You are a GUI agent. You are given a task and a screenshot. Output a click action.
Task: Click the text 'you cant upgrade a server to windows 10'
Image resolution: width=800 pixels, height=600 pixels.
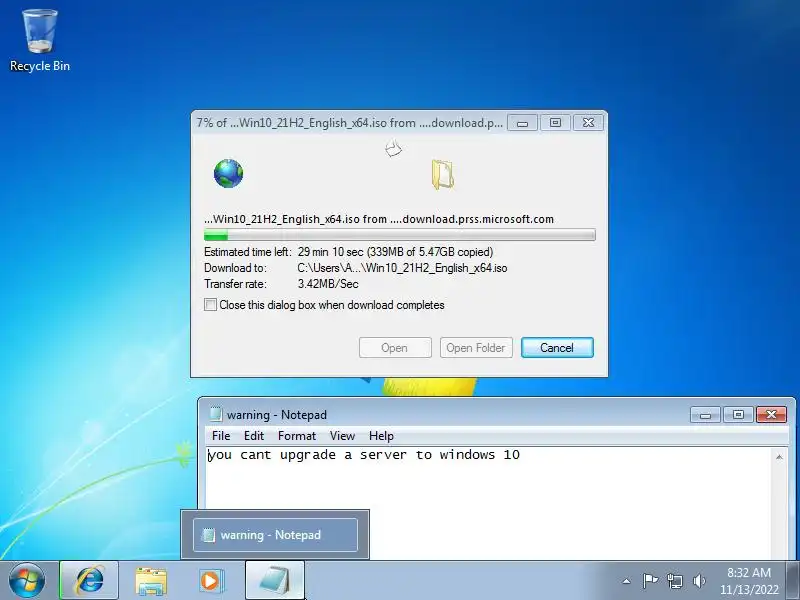[x=364, y=455]
